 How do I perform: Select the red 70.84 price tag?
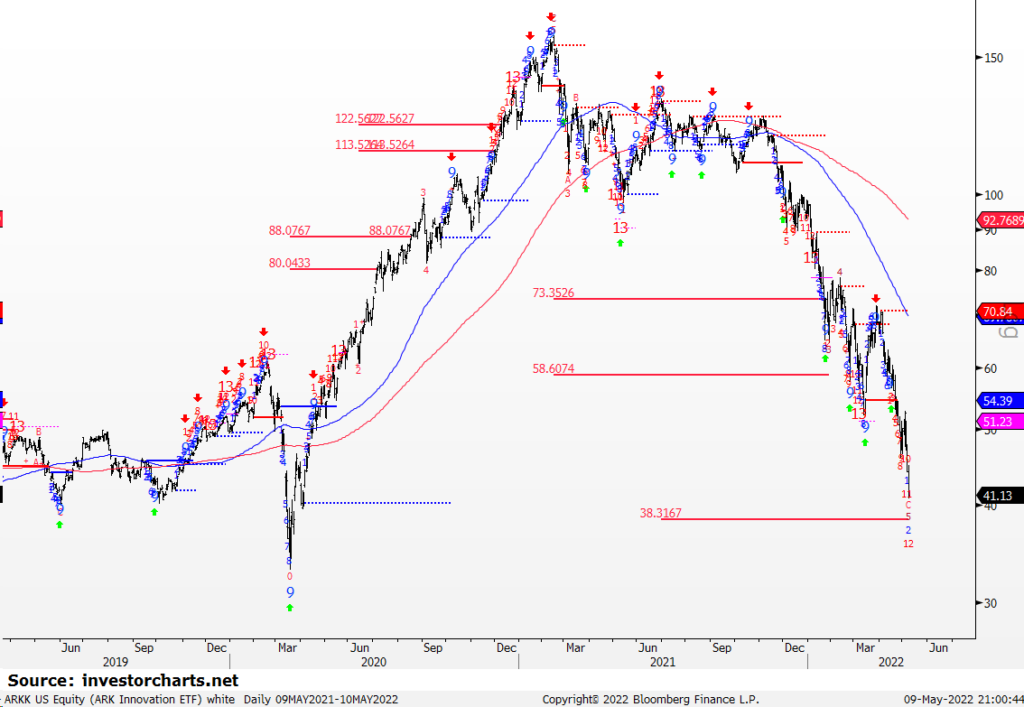[1000, 311]
